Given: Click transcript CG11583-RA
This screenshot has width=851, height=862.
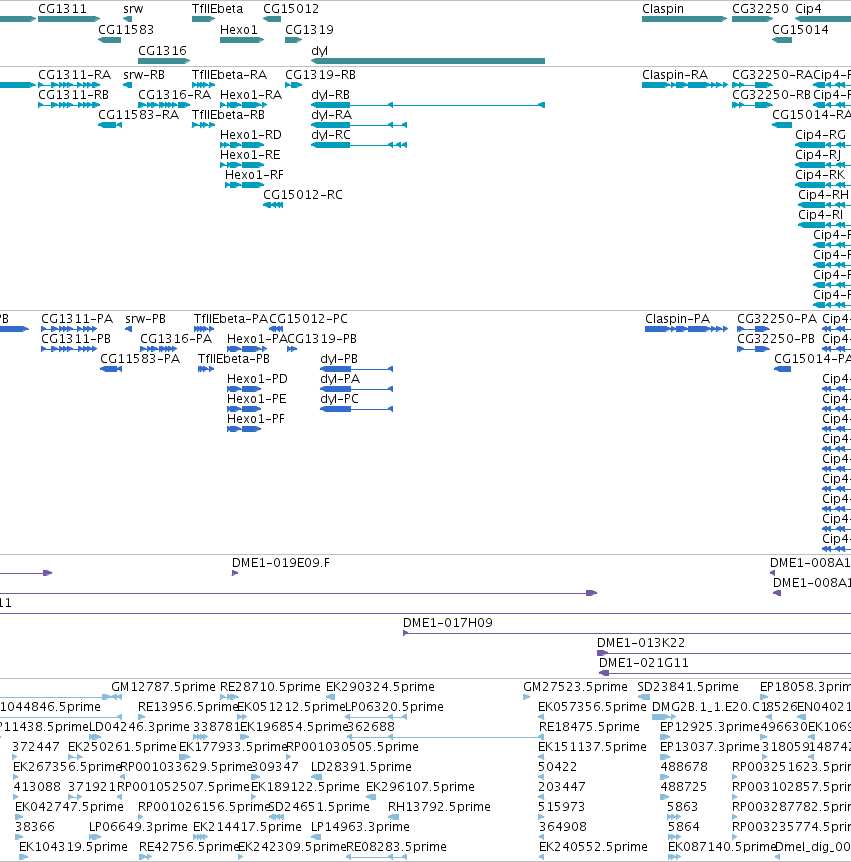Looking at the screenshot, I should [138, 115].
